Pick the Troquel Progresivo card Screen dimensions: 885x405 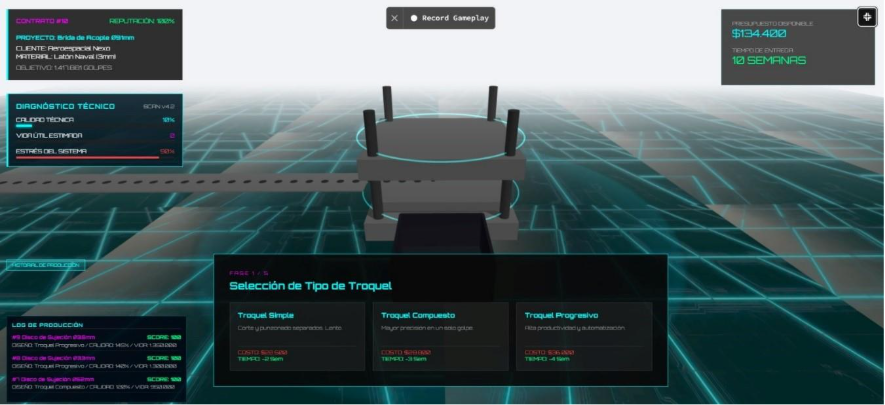tap(584, 336)
